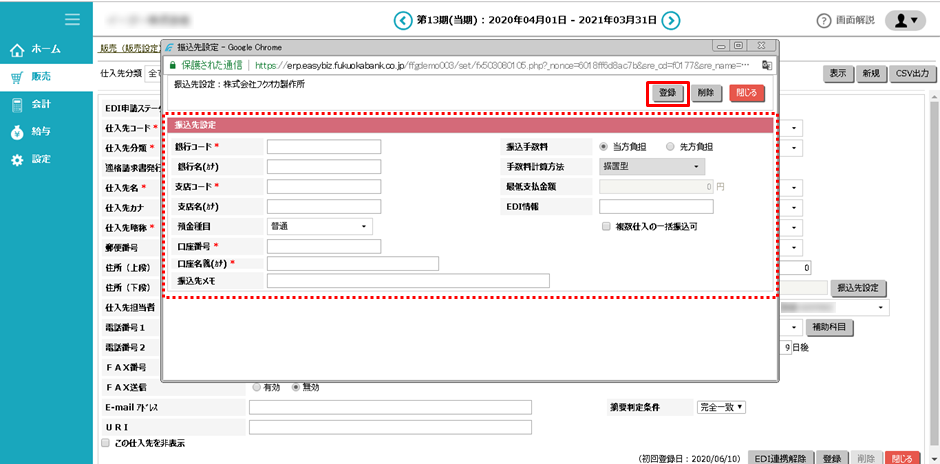Select the 先方負担 radio button
The width and height of the screenshot is (940, 464).
pos(670,146)
